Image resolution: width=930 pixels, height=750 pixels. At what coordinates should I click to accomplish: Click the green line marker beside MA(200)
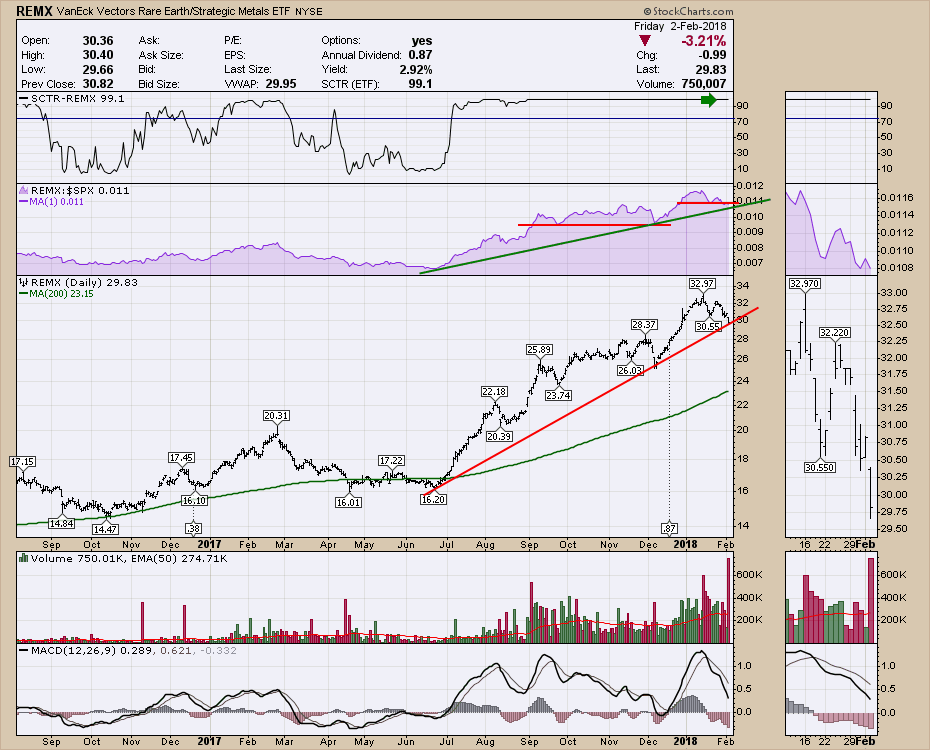[x=24, y=293]
